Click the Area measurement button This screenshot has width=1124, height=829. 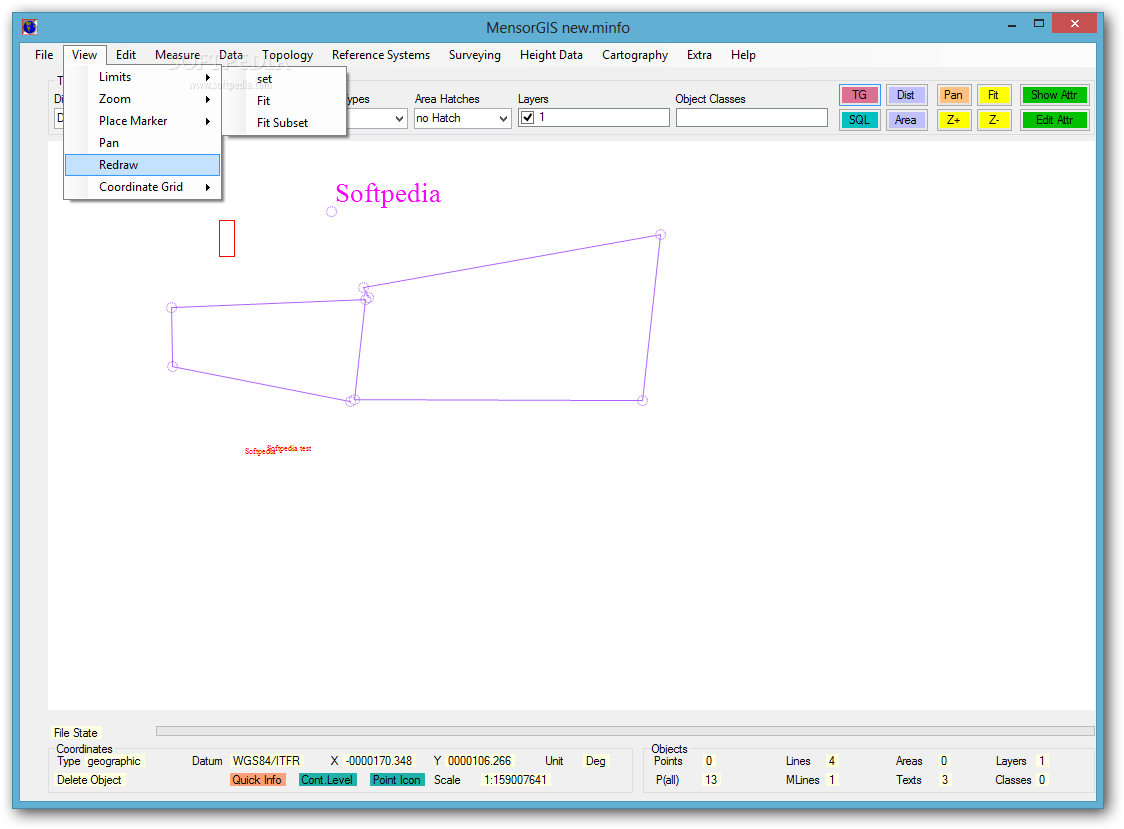(905, 120)
